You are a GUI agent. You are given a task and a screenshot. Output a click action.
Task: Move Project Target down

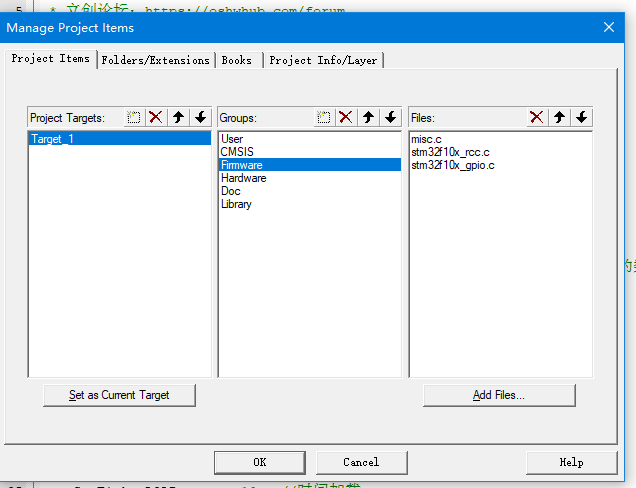(x=200, y=118)
